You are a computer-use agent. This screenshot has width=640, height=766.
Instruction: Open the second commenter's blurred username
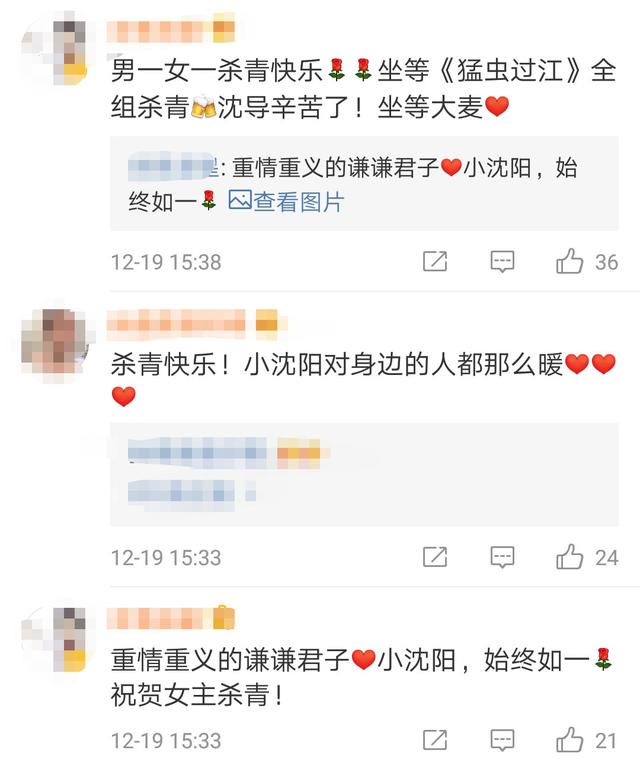point(192,324)
